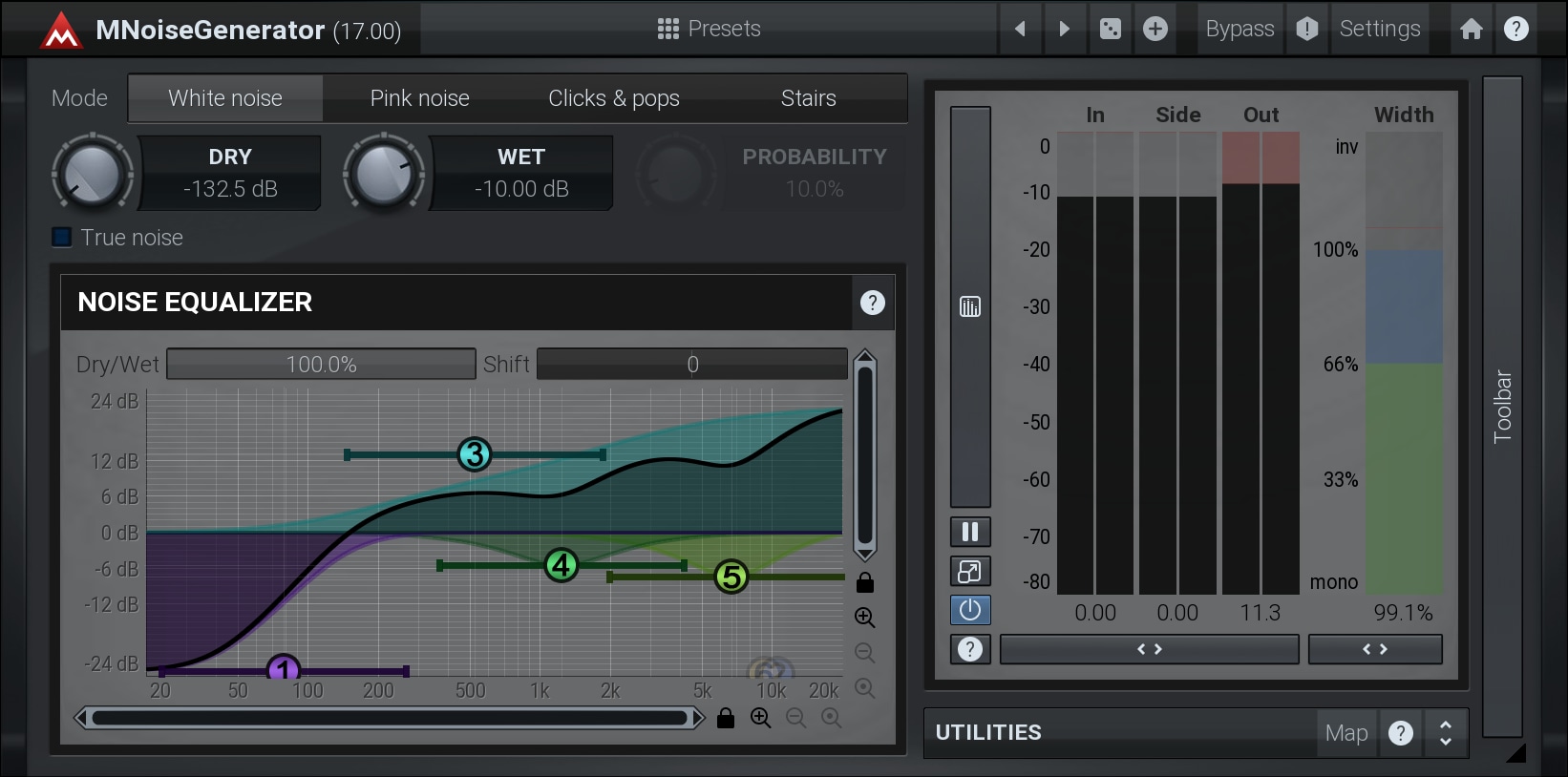The width and height of the screenshot is (1568, 777).
Task: Go to the previous preset arrow
Action: [1020, 29]
